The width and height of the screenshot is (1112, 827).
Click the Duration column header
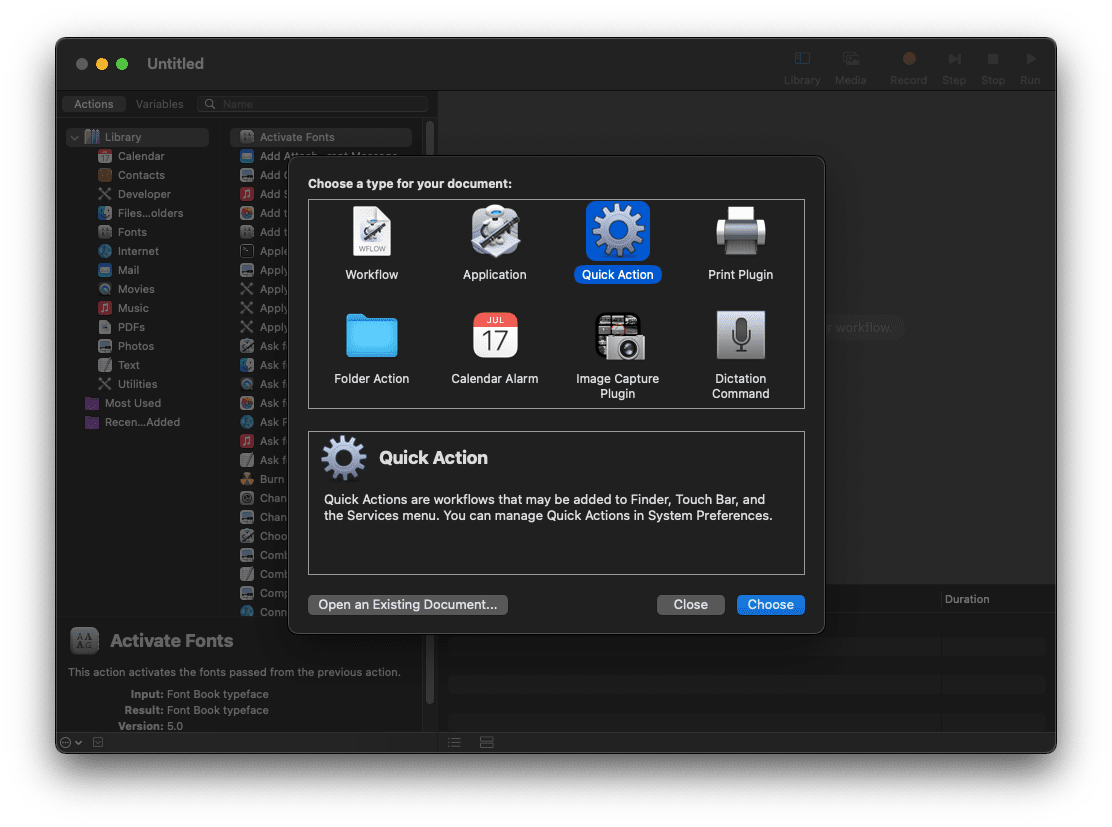pyautogui.click(x=967, y=599)
